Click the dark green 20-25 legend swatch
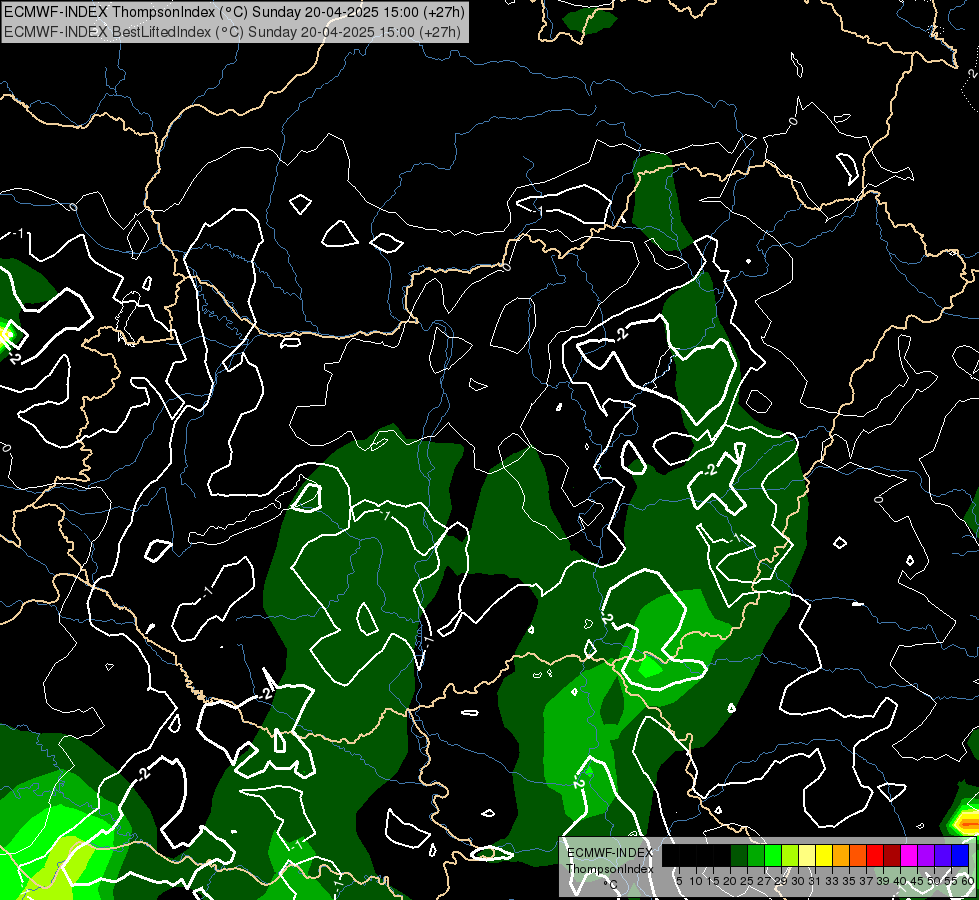Viewport: 979px width, 900px height. click(x=739, y=855)
